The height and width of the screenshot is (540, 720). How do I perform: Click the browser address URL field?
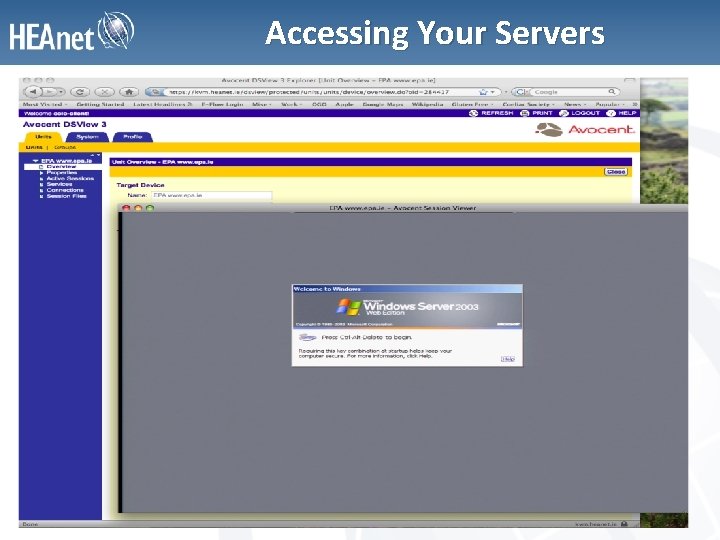pos(321,92)
